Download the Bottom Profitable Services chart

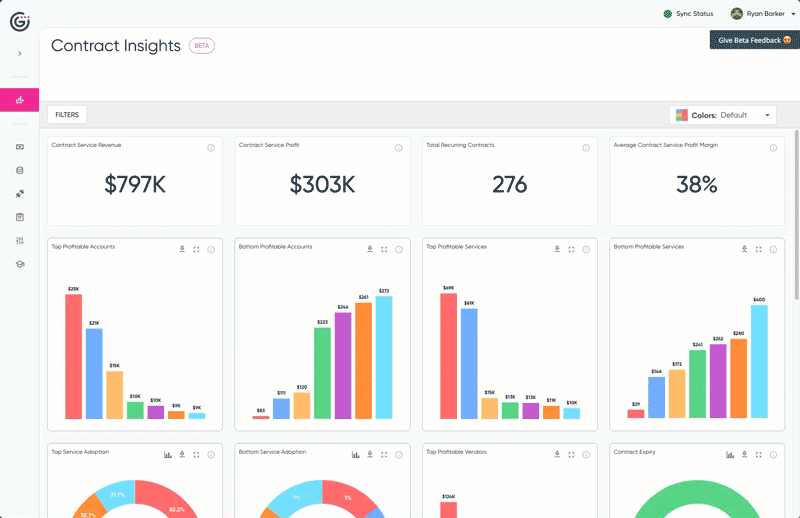(x=744, y=249)
